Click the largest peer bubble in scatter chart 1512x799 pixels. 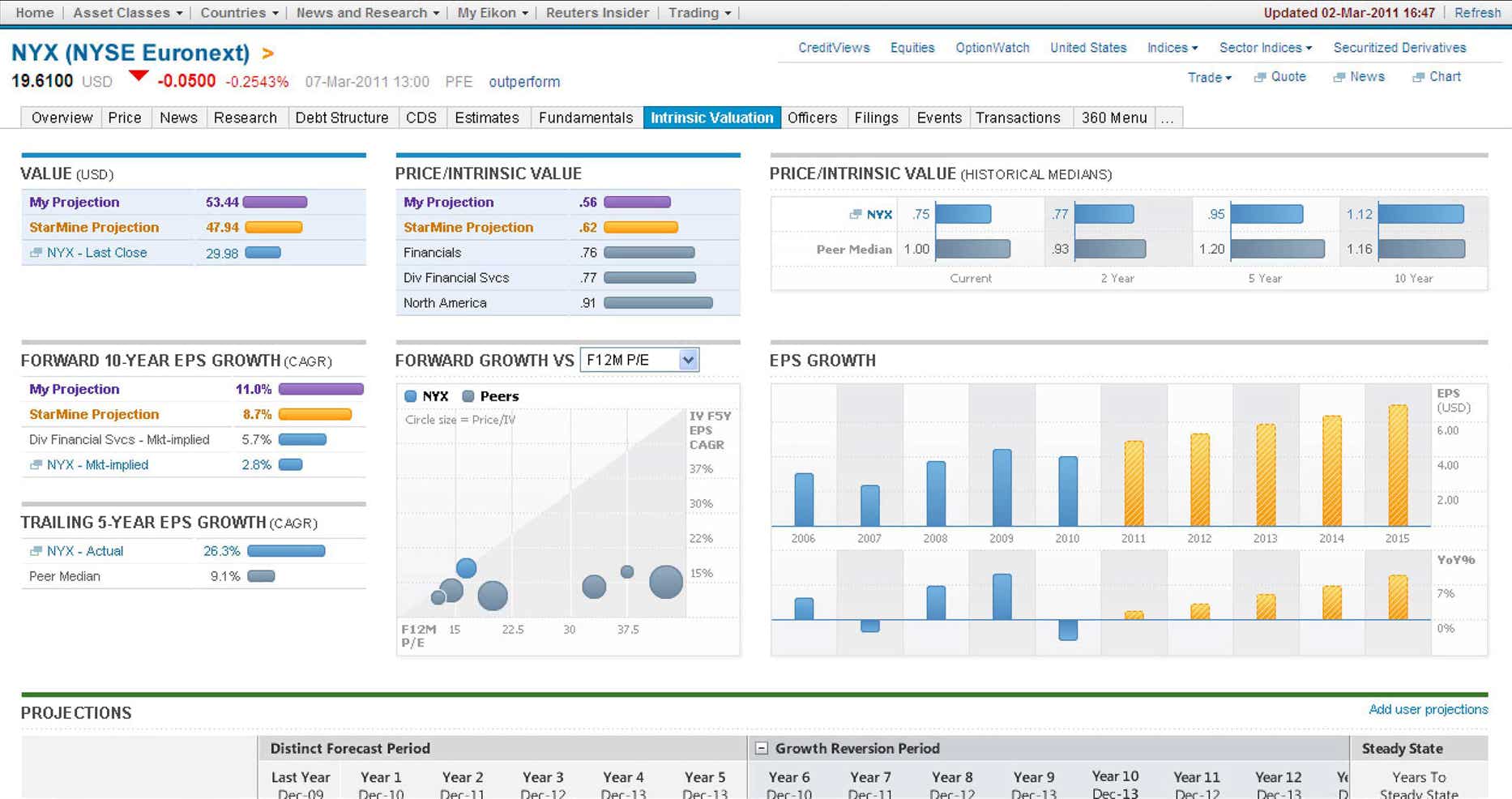[666, 582]
